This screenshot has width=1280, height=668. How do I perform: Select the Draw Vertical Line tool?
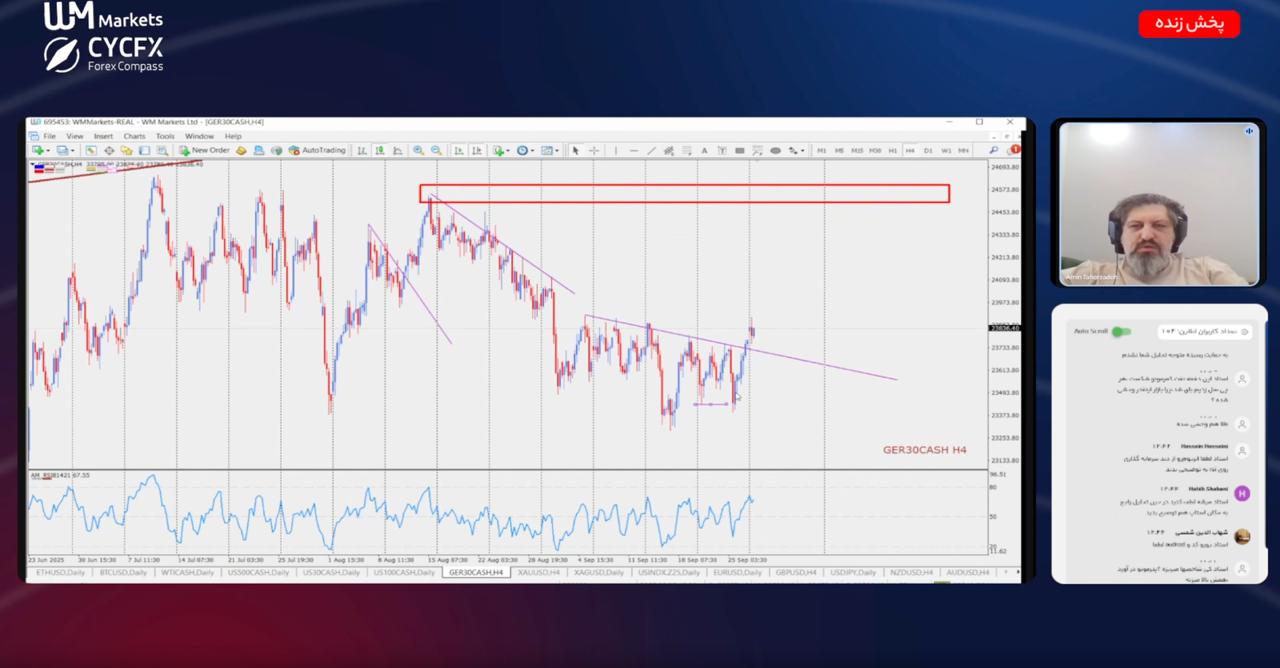tap(615, 151)
